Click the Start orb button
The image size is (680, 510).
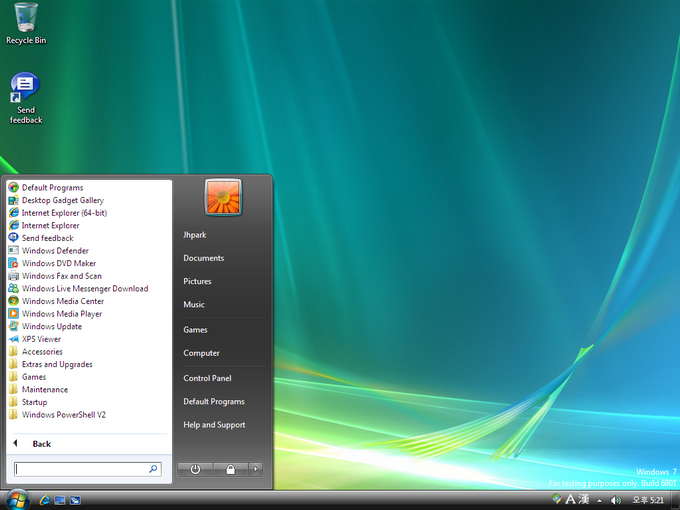16,500
